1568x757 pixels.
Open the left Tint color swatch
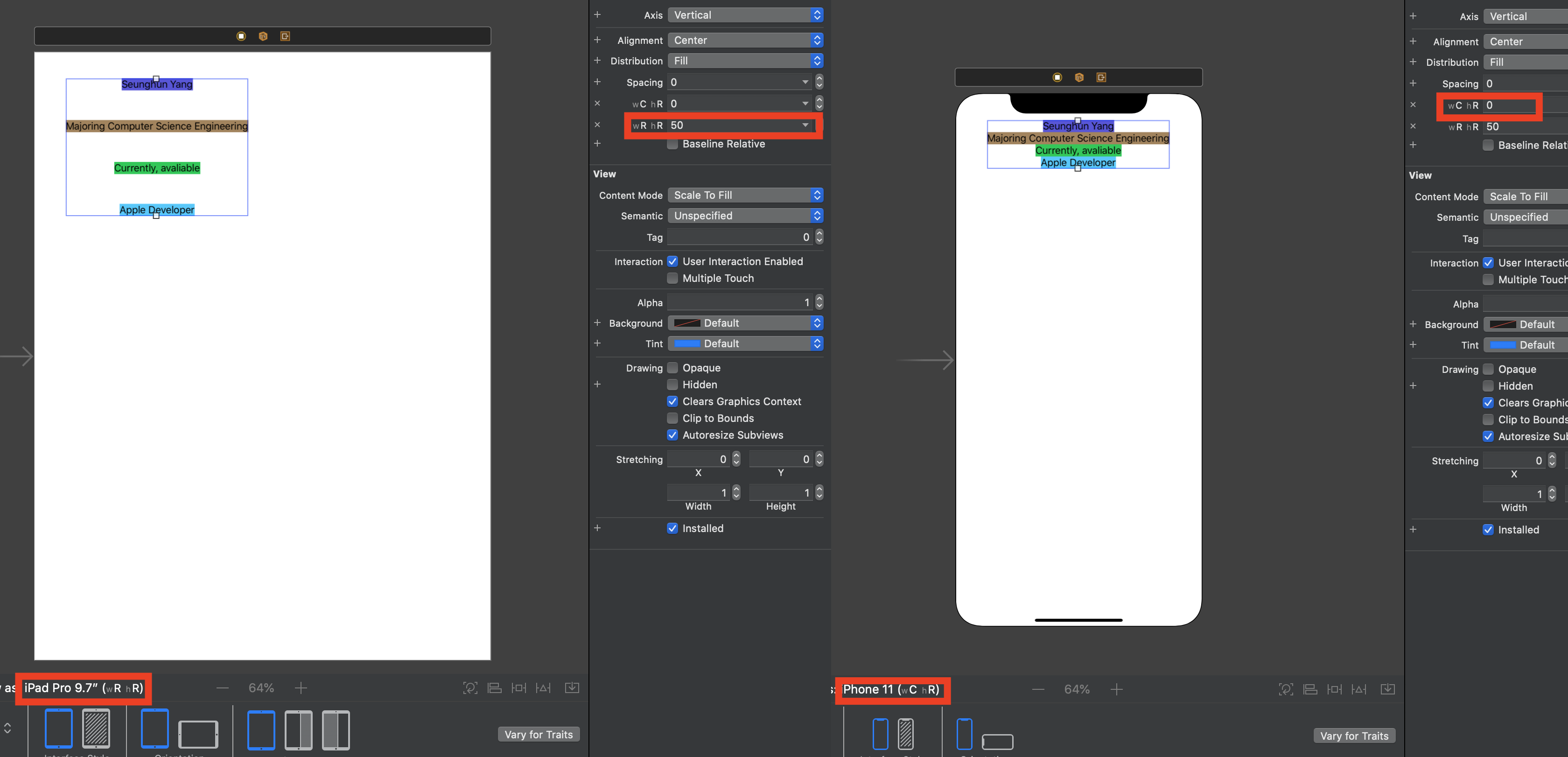click(x=686, y=344)
